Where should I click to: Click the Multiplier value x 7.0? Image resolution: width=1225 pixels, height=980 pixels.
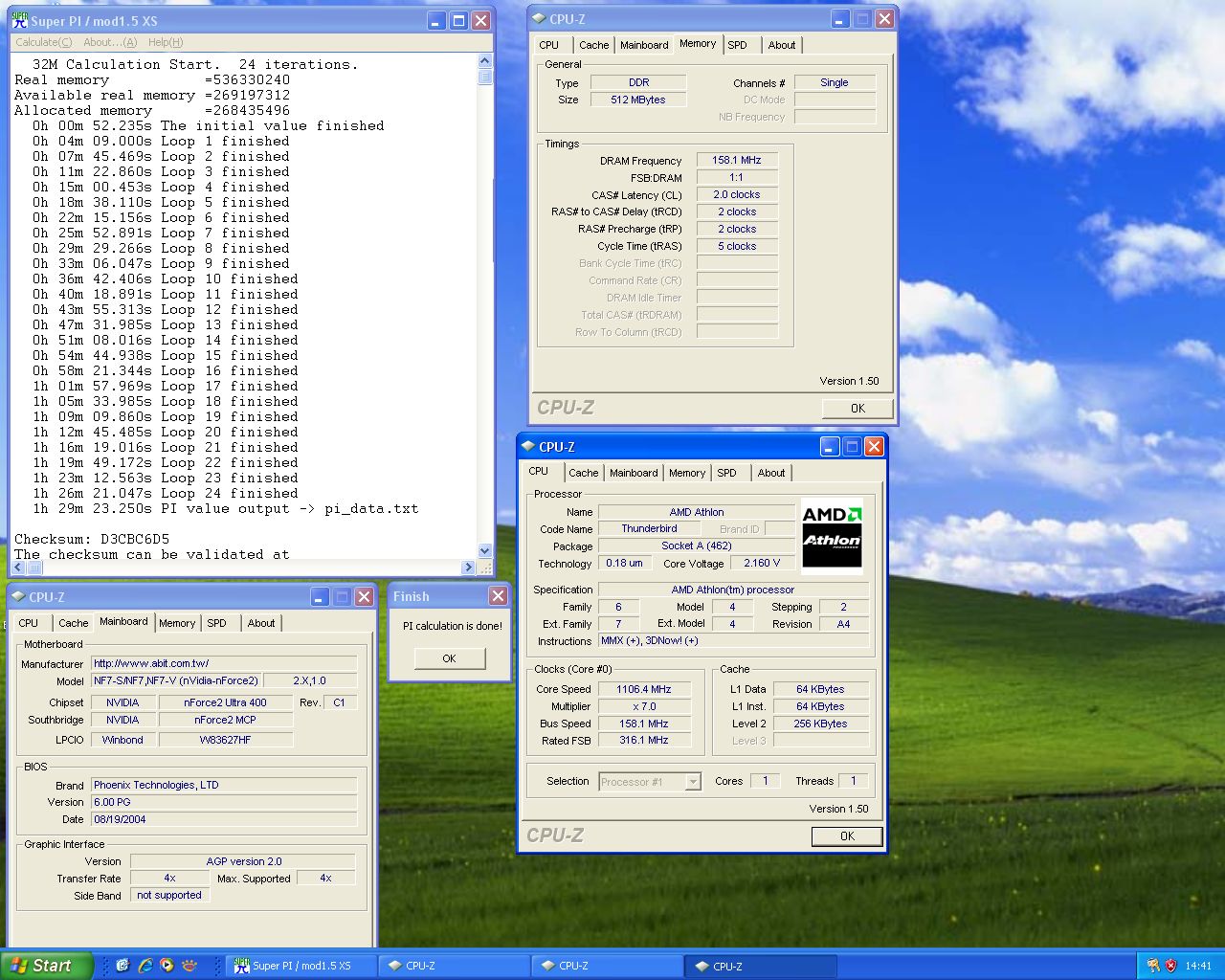(x=644, y=706)
